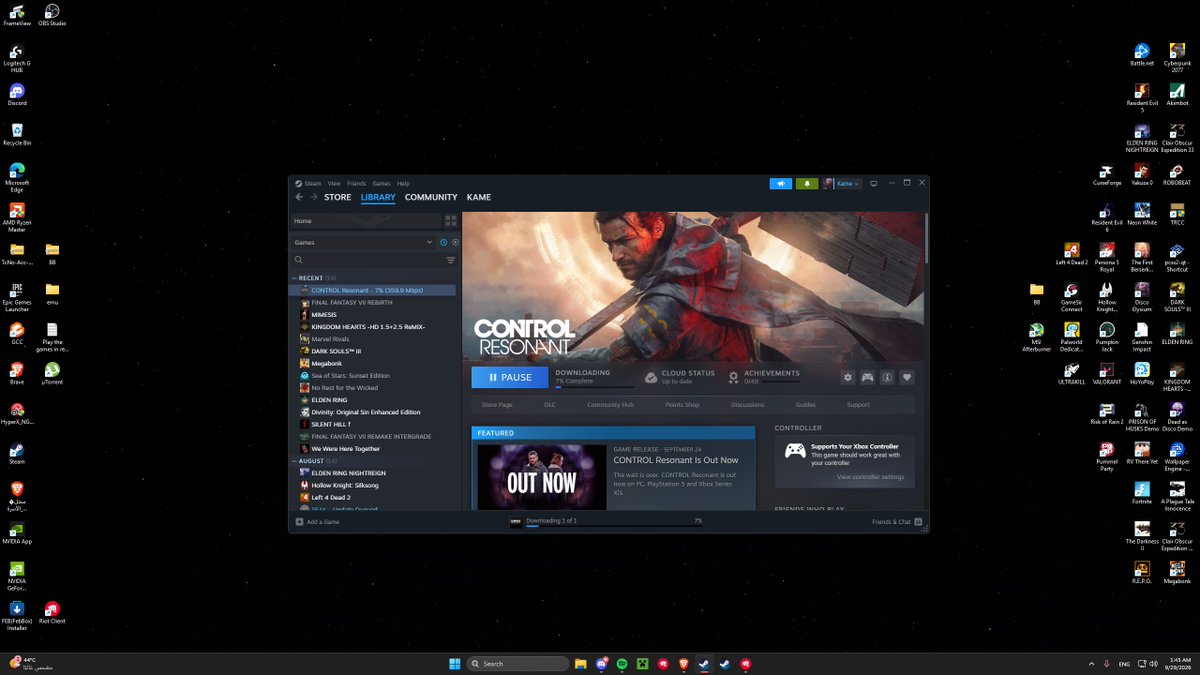
Task: Open the Battle.net desktop icon
Action: [1142, 55]
